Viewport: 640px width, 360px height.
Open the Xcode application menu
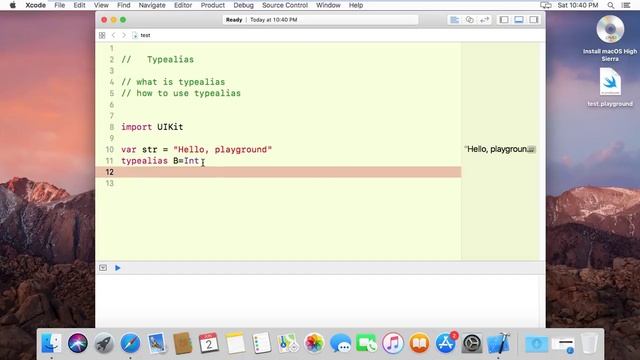[x=36, y=5]
